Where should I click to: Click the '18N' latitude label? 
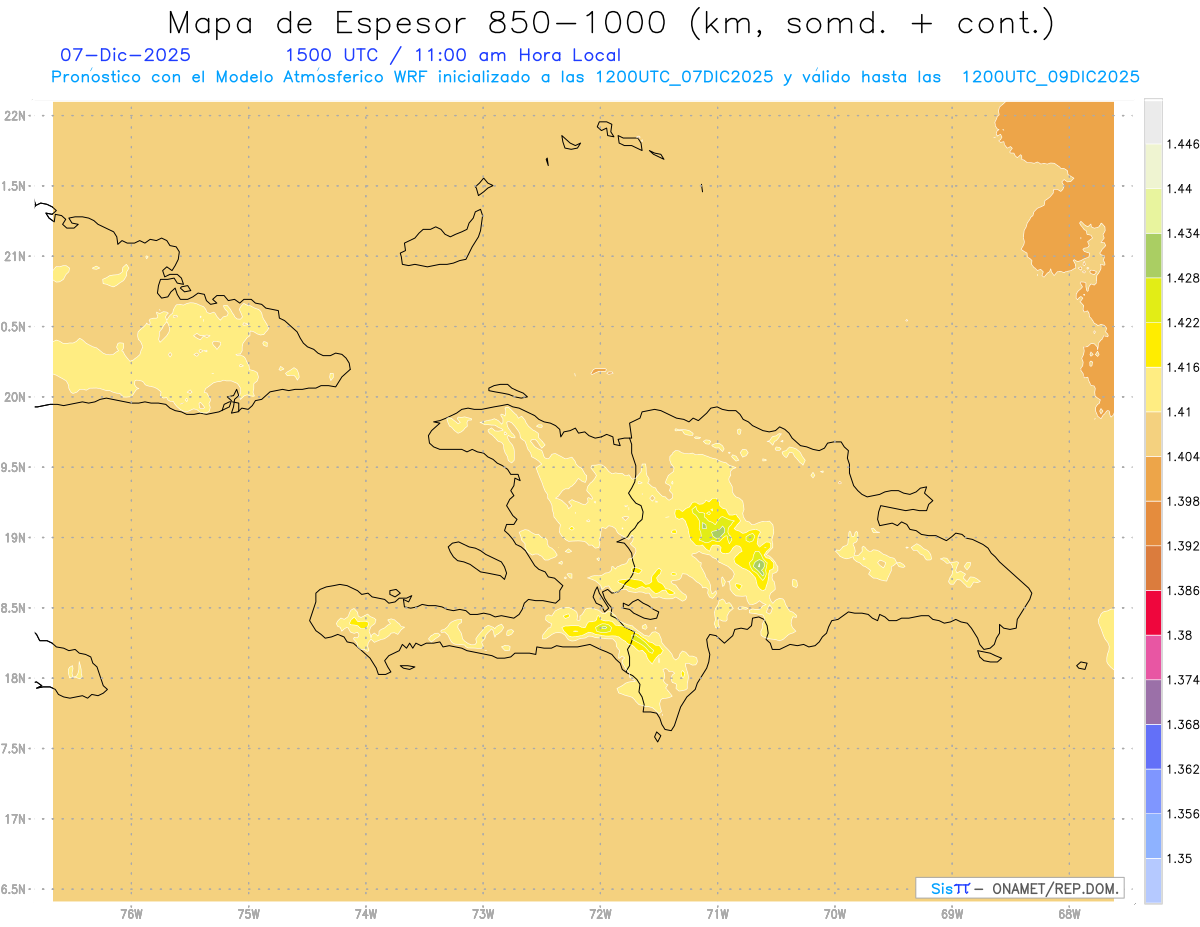[x=15, y=678]
